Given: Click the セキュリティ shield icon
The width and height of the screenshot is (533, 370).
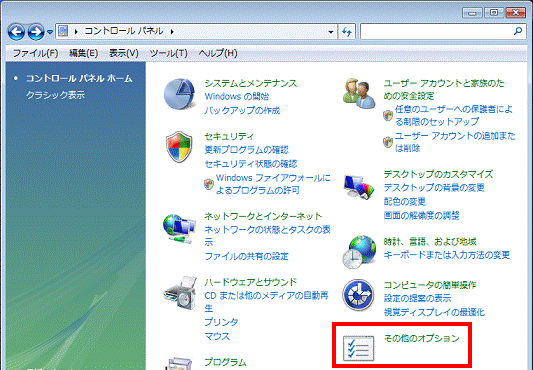Looking at the screenshot, I should [x=179, y=147].
